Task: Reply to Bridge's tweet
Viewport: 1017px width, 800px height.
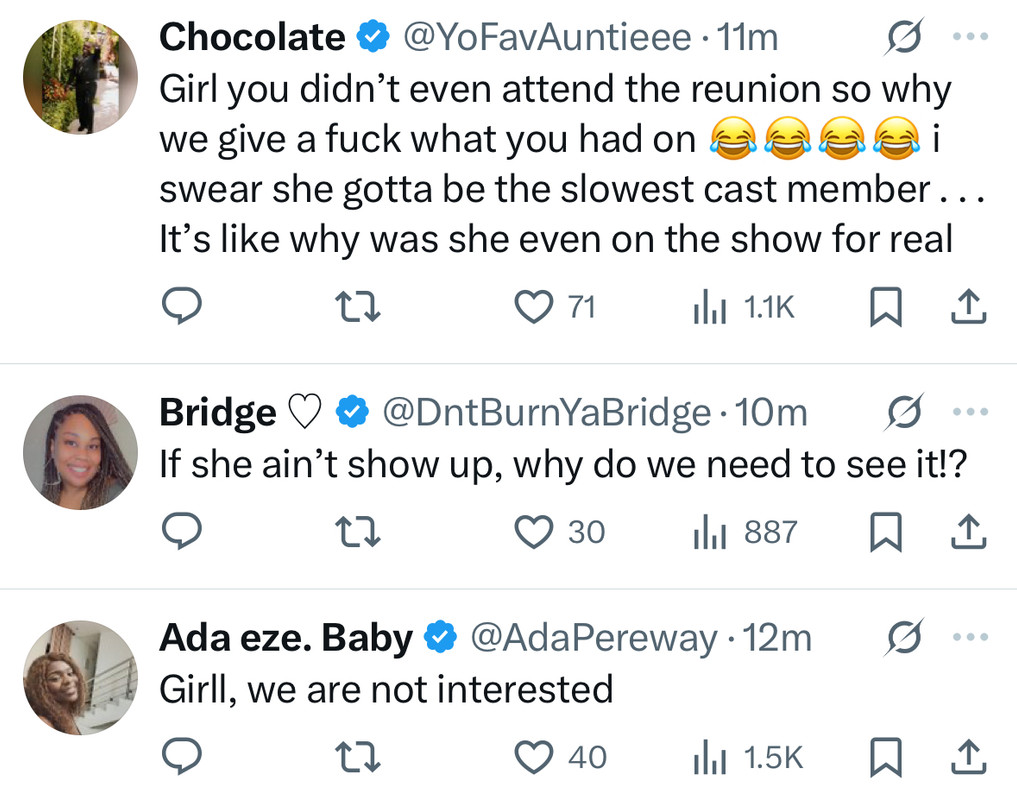Action: tap(182, 532)
